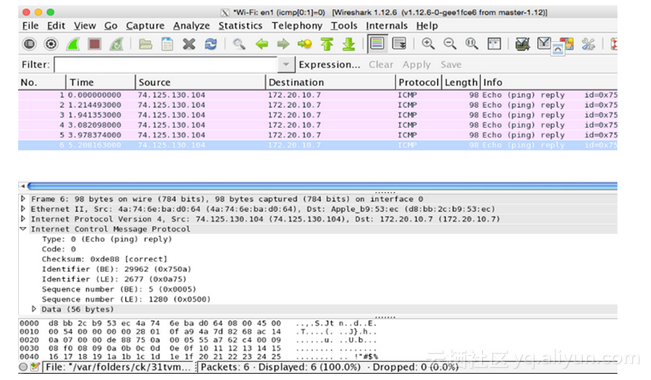Expand the Data (56 bytes) subtree
The width and height of the screenshot is (651, 380).
click(34, 309)
